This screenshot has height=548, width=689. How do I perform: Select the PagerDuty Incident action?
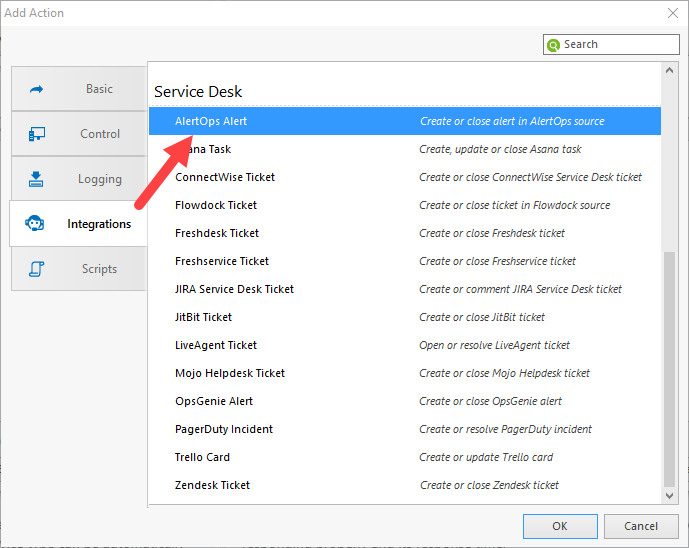pyautogui.click(x=405, y=429)
